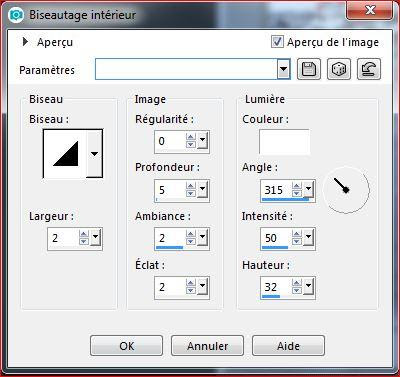
Task: Decrease Profondeur with the down spinner arrow
Action: point(191,194)
